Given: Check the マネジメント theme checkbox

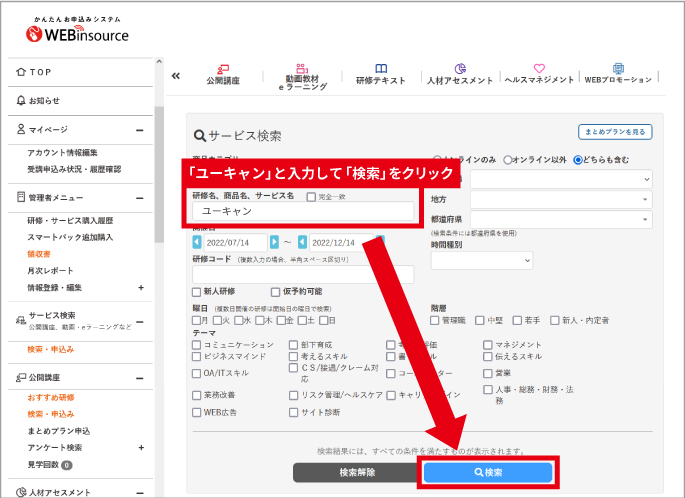Looking at the screenshot, I should 488,345.
